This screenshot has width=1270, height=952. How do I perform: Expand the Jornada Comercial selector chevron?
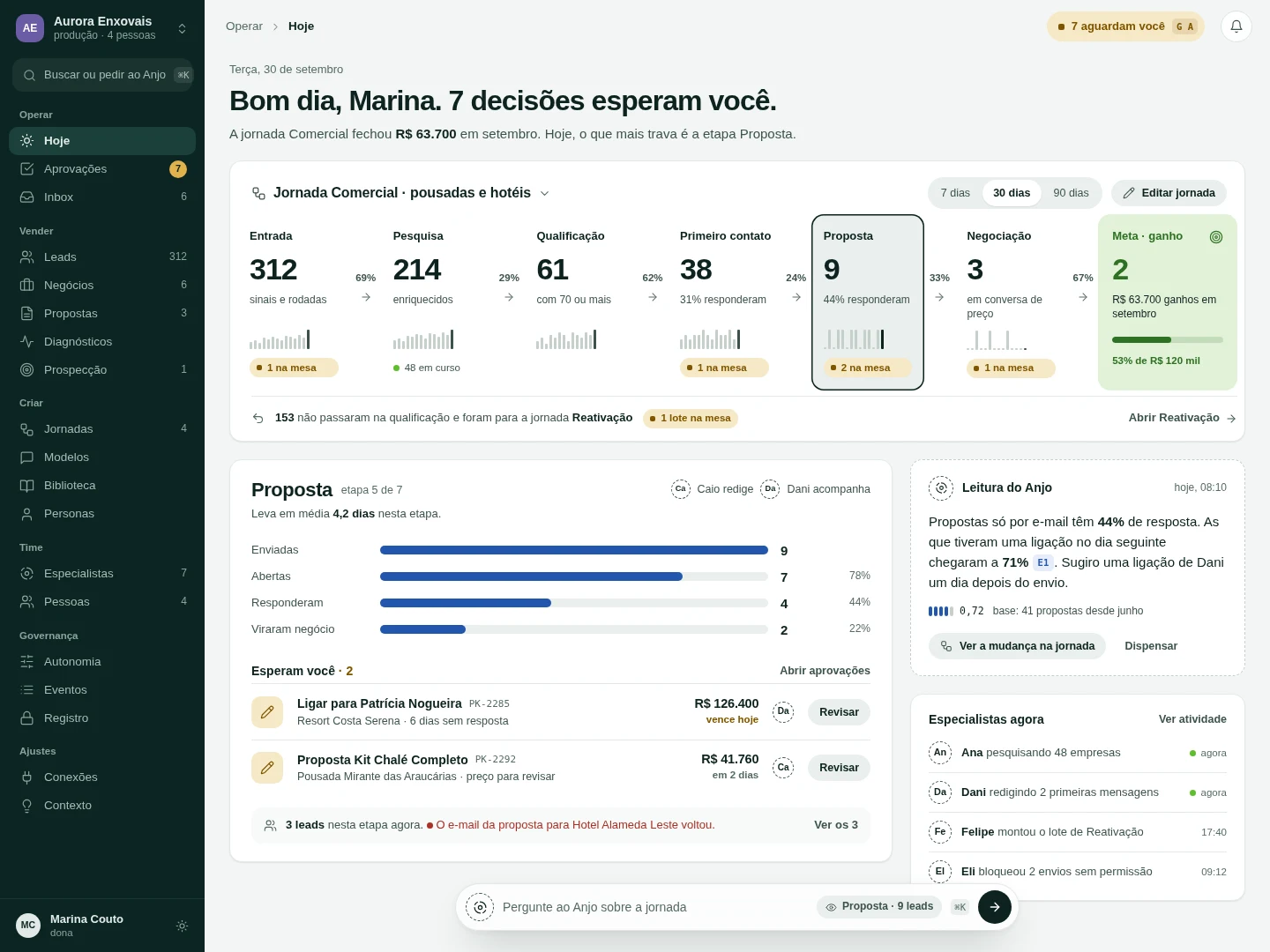click(544, 193)
